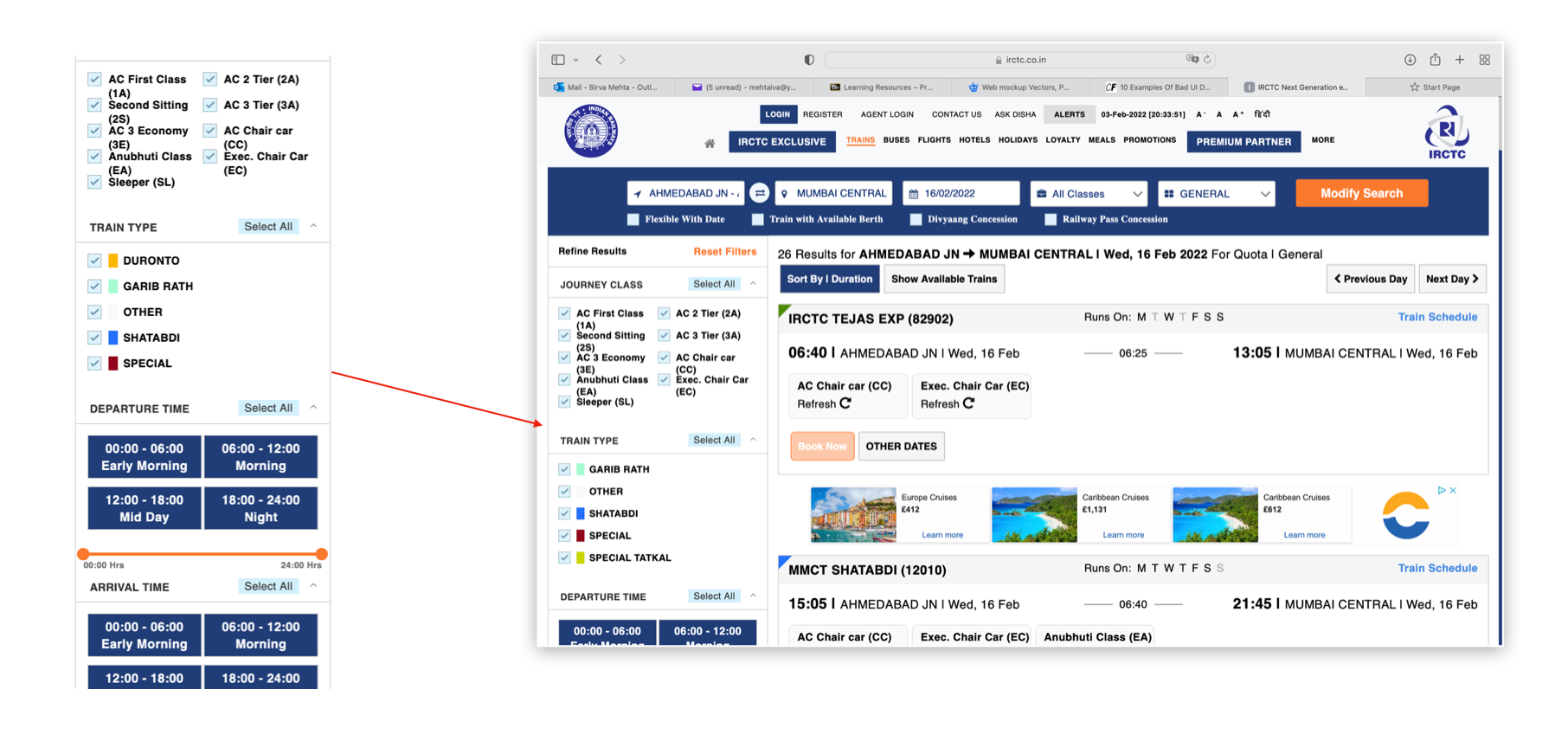Click the SHATABDI blue color swatch in browser
Screen dimensions: 1568x741
click(581, 513)
